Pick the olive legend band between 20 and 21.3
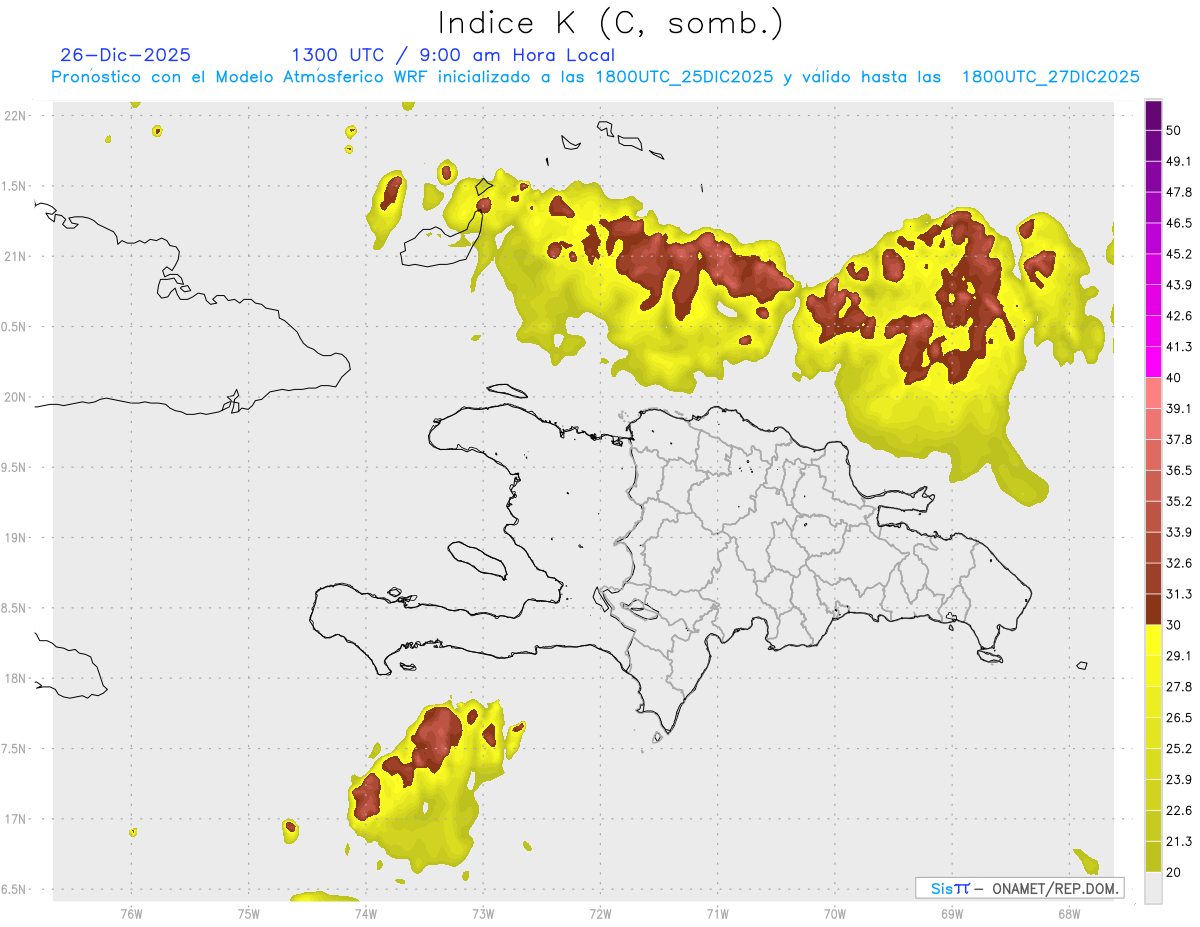Viewport: 1200px width, 927px height. (x=1153, y=857)
